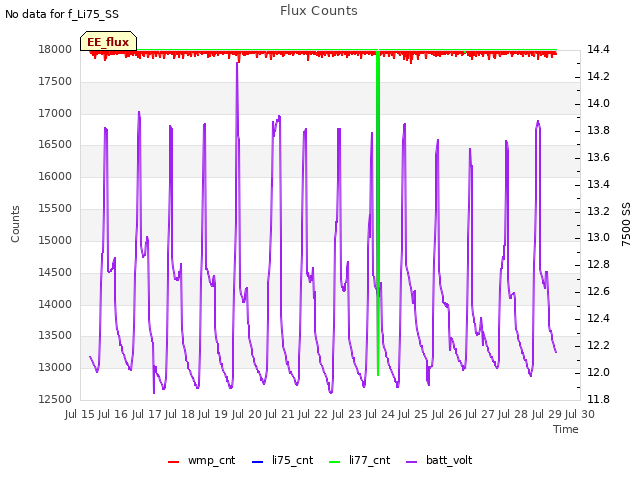Toggle li77_cnt series in the legend
This screenshot has height=480, width=640.
(x=360, y=460)
